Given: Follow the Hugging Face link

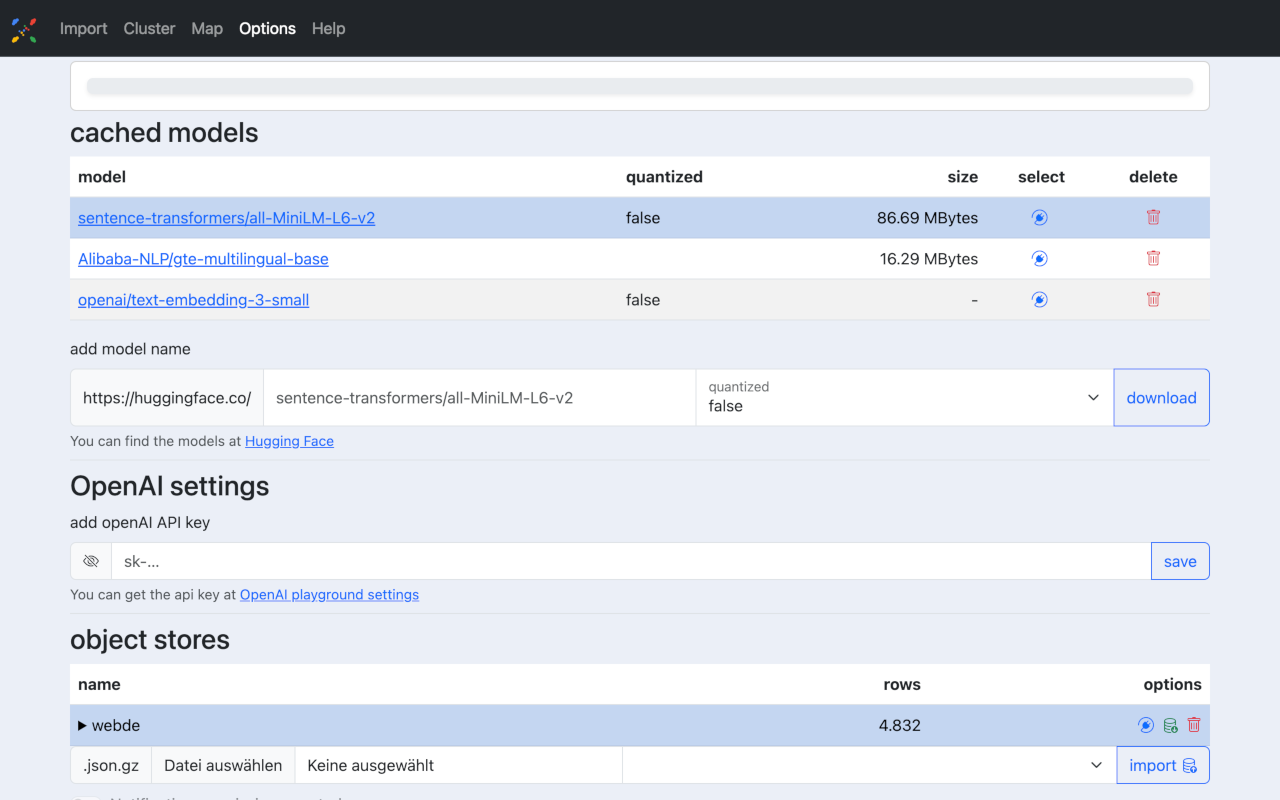Looking at the screenshot, I should coord(289,441).
